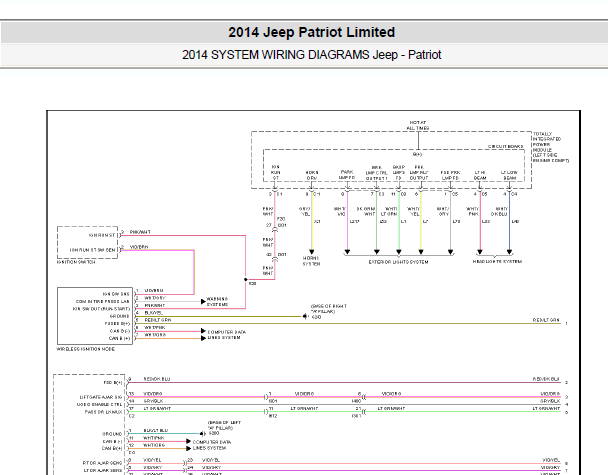Click "IGN SW OUT (RUN-START)" terminal label
Image resolution: width=608 pixels, height=475 pixels.
tap(101, 309)
